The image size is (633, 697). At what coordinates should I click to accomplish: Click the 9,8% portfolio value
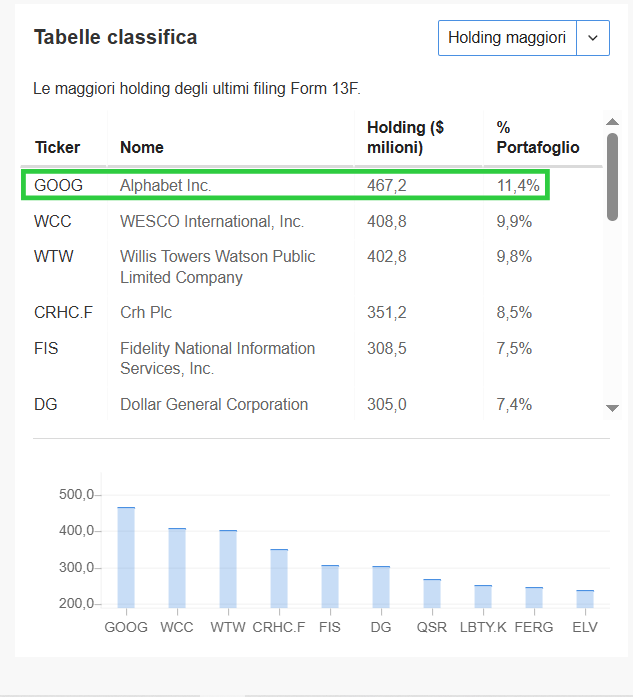(514, 256)
